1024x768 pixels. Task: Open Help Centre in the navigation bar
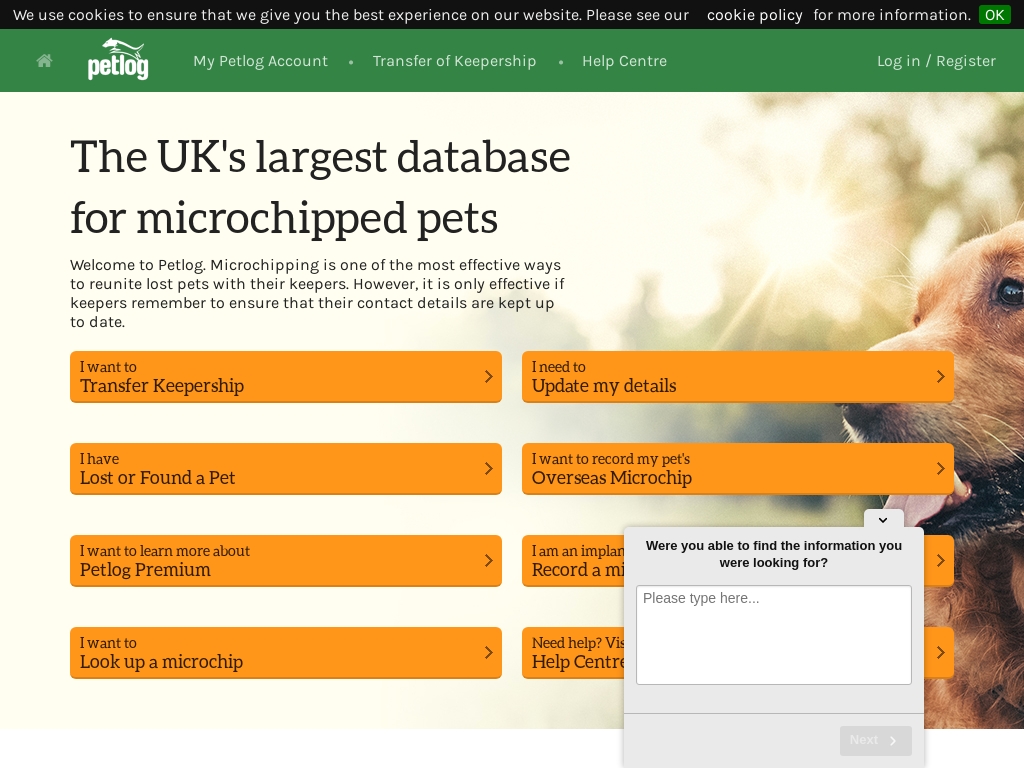click(x=624, y=61)
